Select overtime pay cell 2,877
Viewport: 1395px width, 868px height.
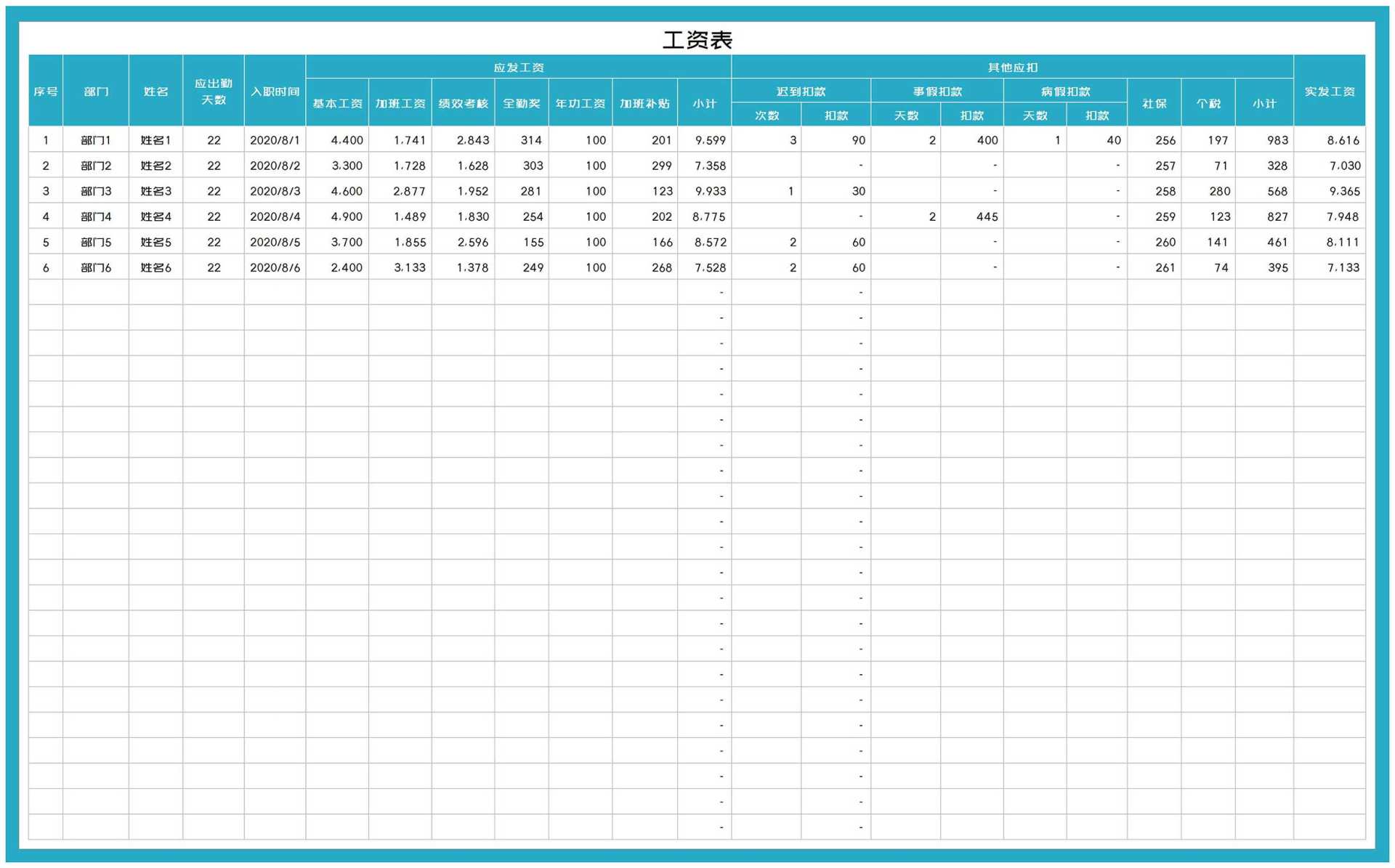click(400, 190)
